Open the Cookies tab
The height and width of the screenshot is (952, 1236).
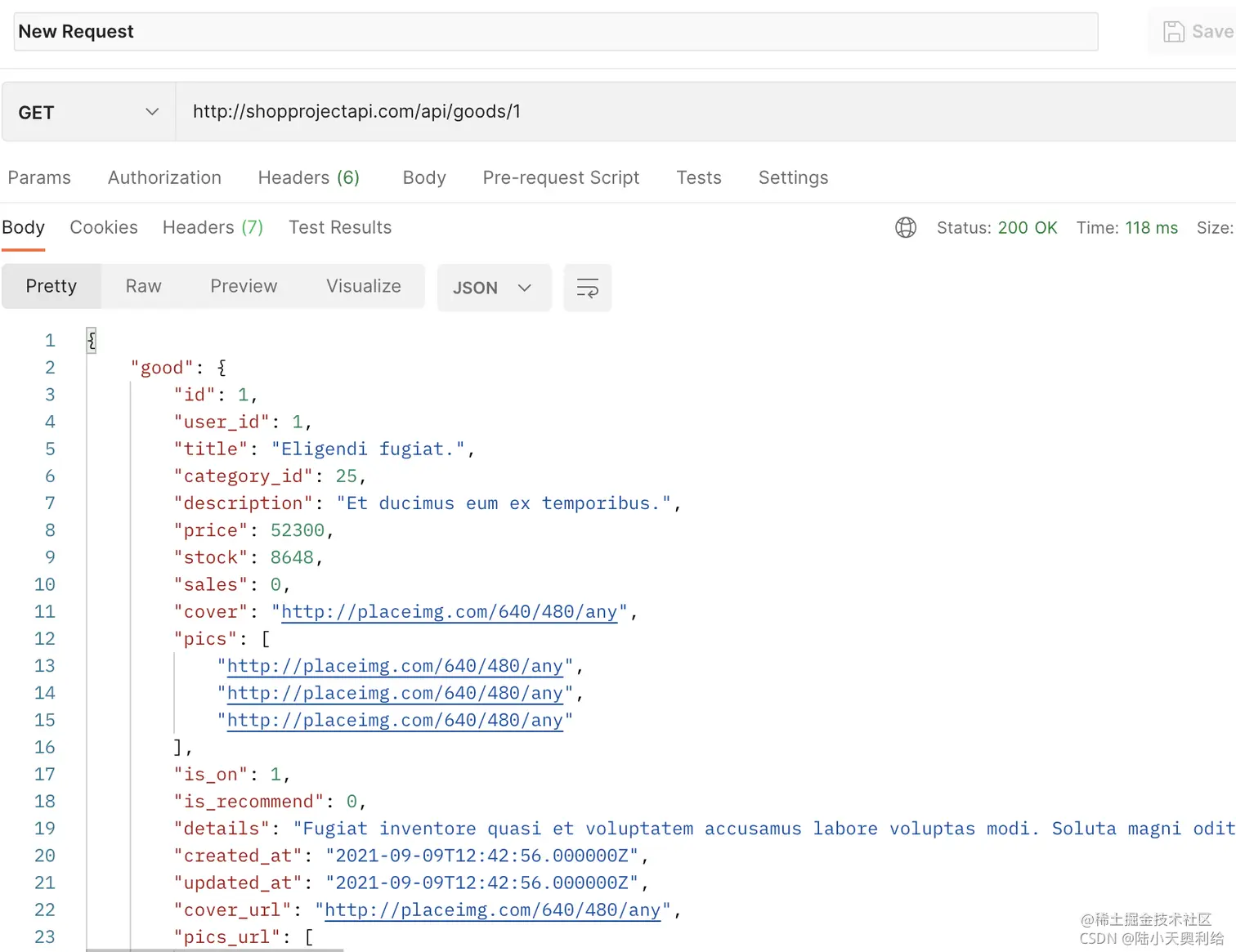coord(104,227)
